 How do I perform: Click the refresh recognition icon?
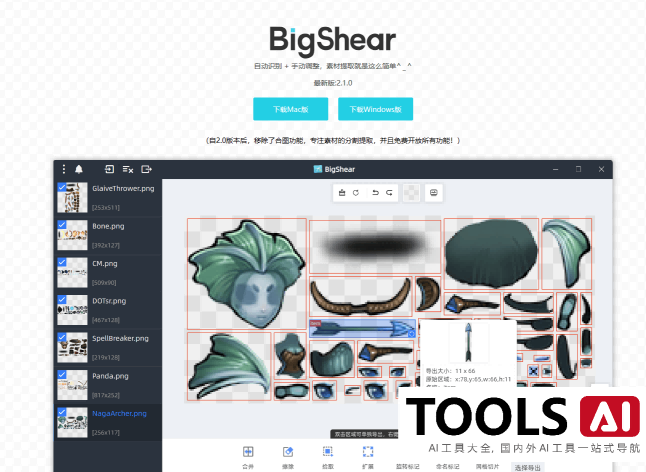pos(356,193)
